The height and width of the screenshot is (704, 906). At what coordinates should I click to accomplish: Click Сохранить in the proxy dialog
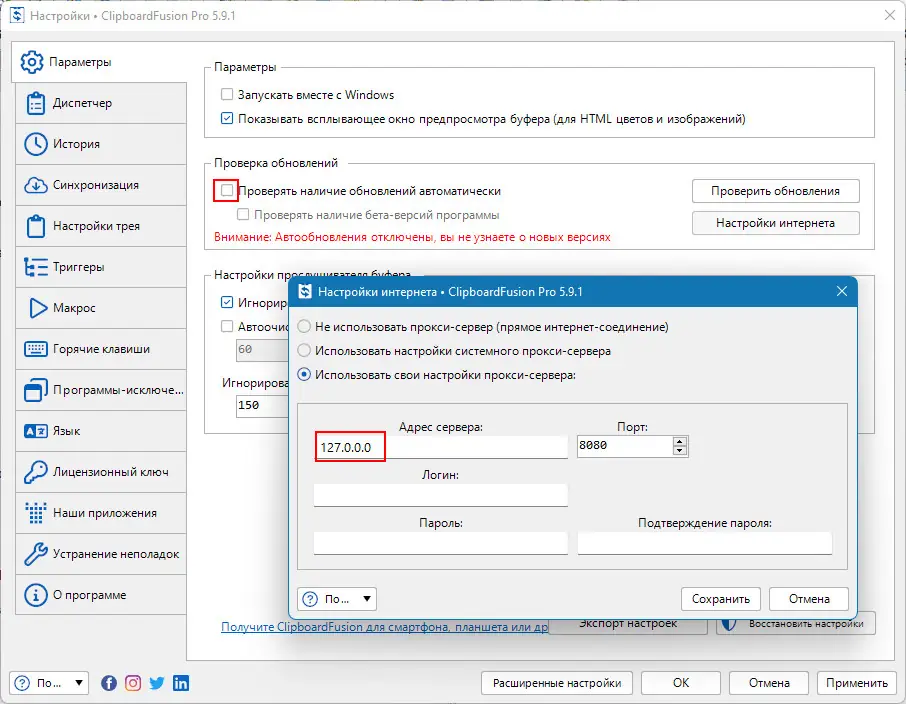[x=721, y=599]
